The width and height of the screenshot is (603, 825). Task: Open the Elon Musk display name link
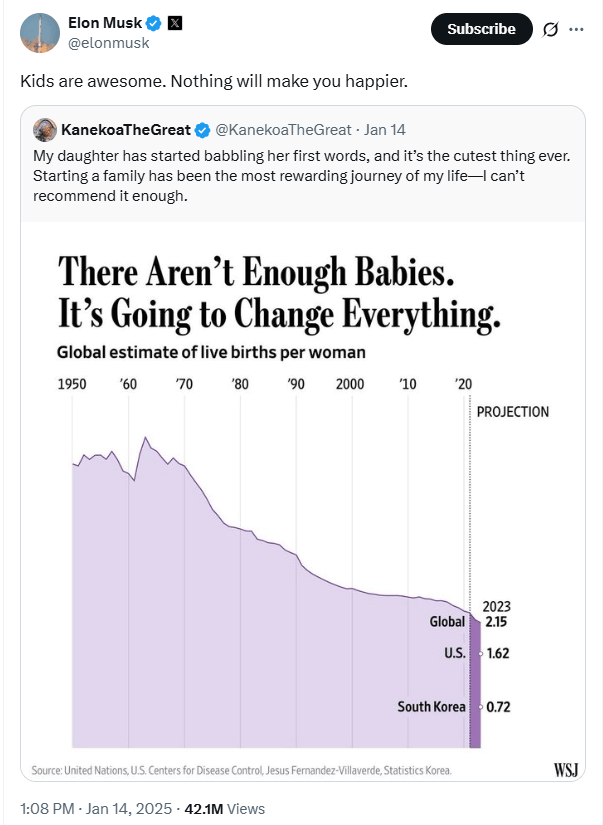[x=105, y=23]
